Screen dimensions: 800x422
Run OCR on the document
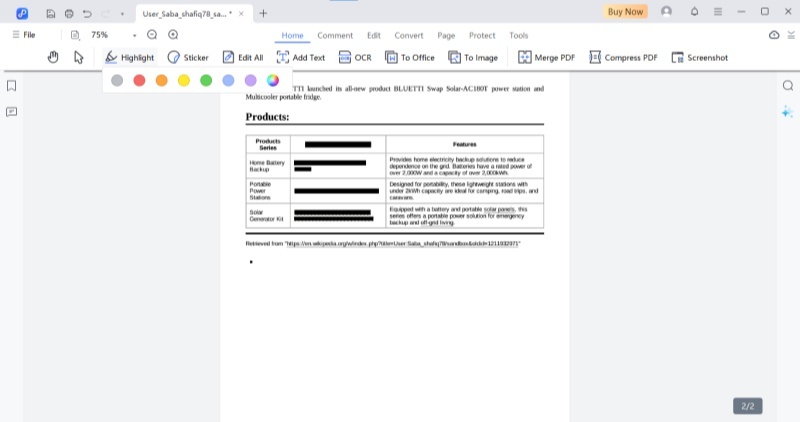(355, 58)
